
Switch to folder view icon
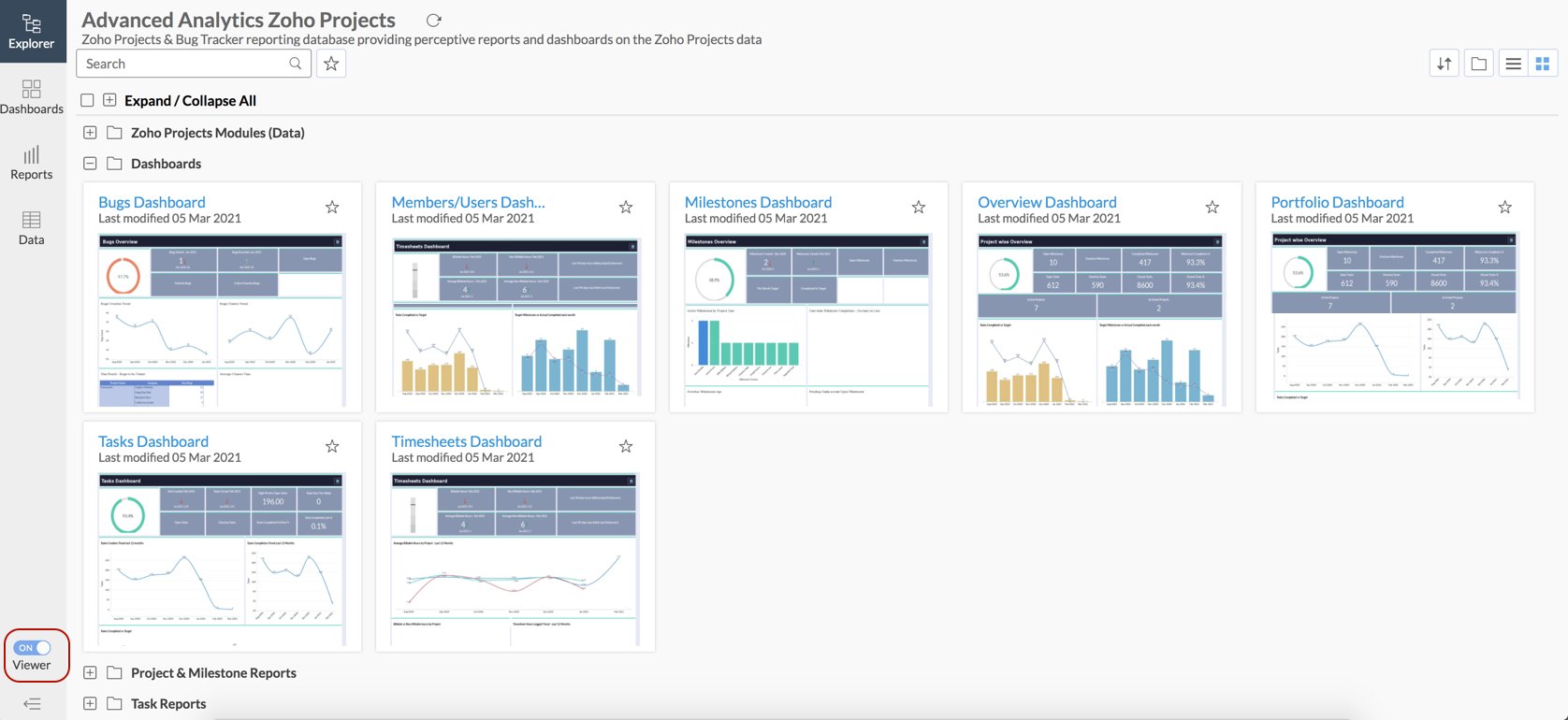tap(1479, 64)
